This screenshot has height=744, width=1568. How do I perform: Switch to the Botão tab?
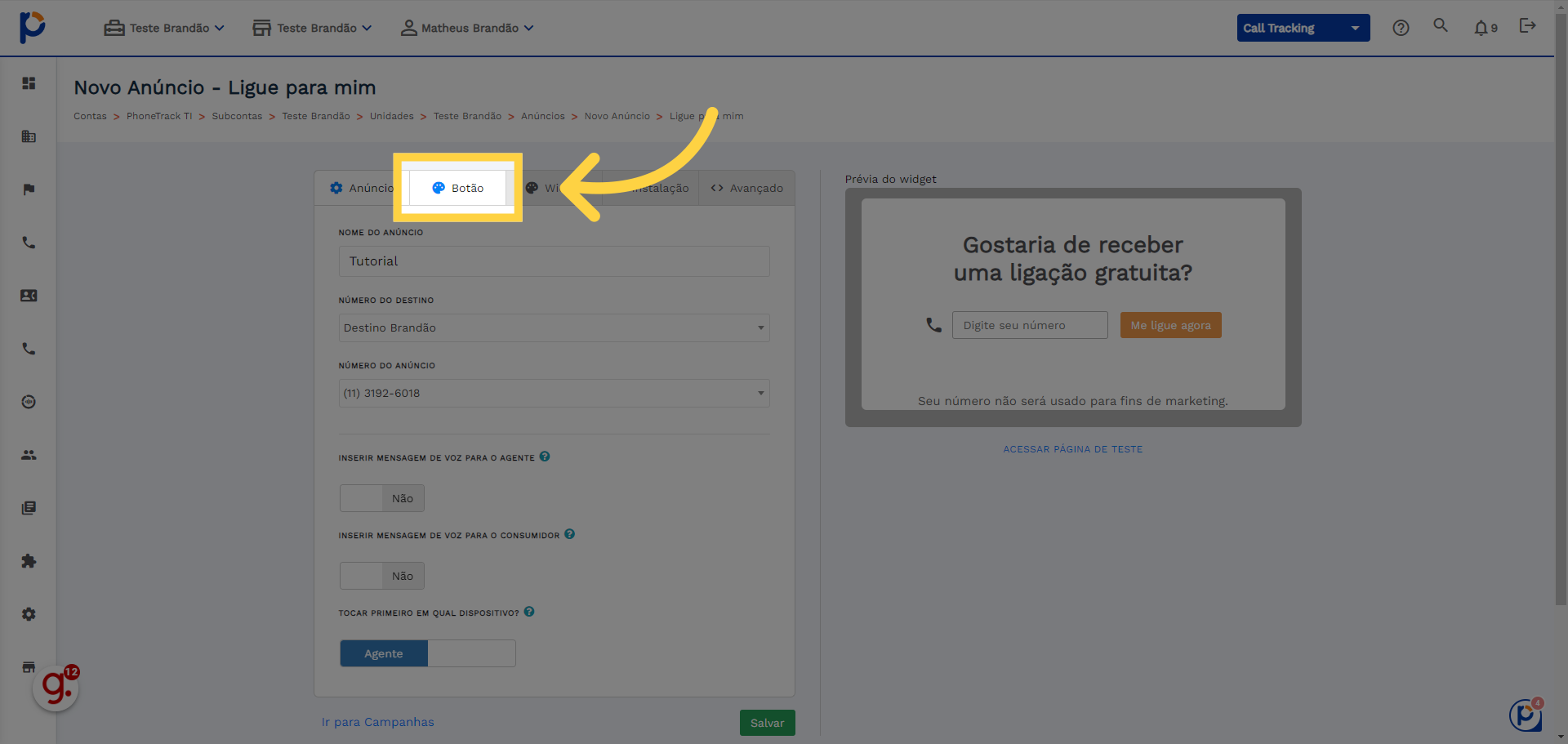[458, 188]
